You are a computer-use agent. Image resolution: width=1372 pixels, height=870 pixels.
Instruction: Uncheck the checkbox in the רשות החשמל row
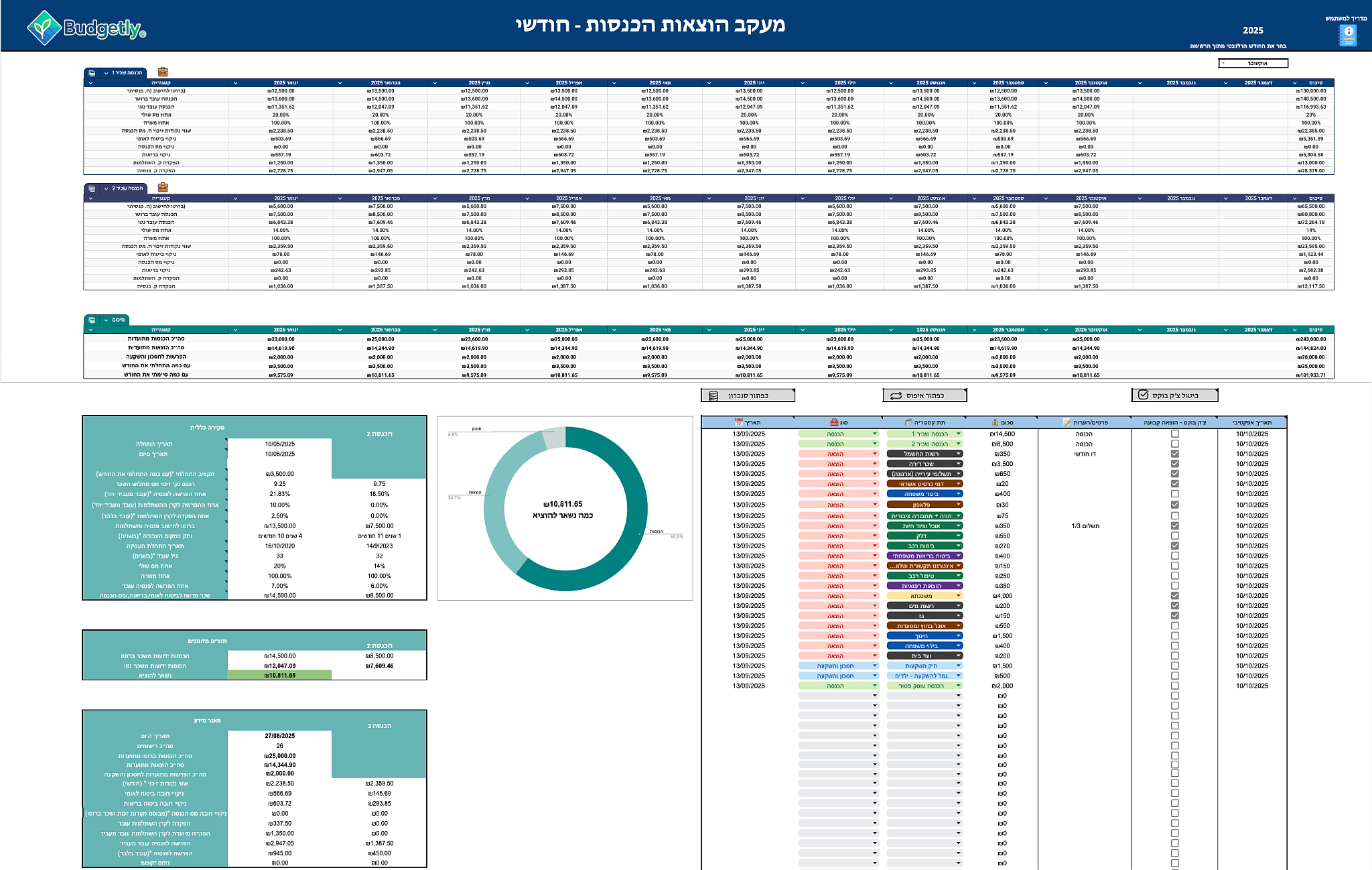tap(1174, 454)
